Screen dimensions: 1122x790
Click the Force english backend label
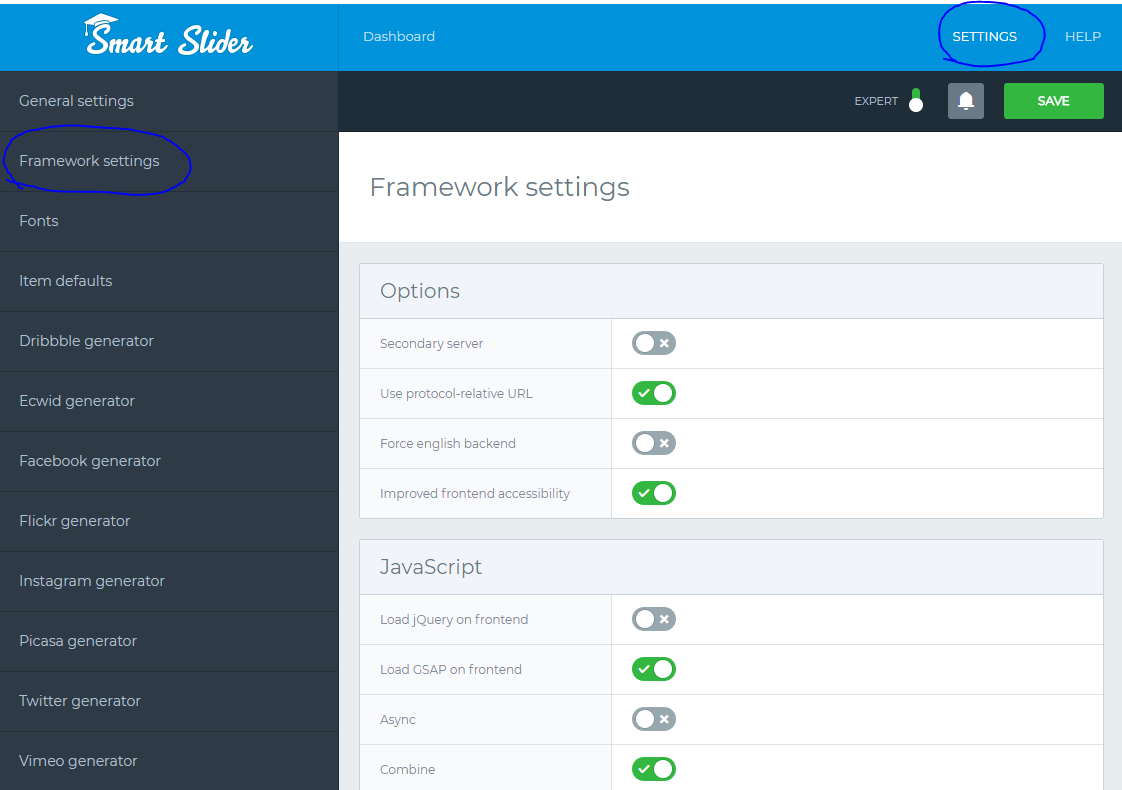tap(447, 444)
